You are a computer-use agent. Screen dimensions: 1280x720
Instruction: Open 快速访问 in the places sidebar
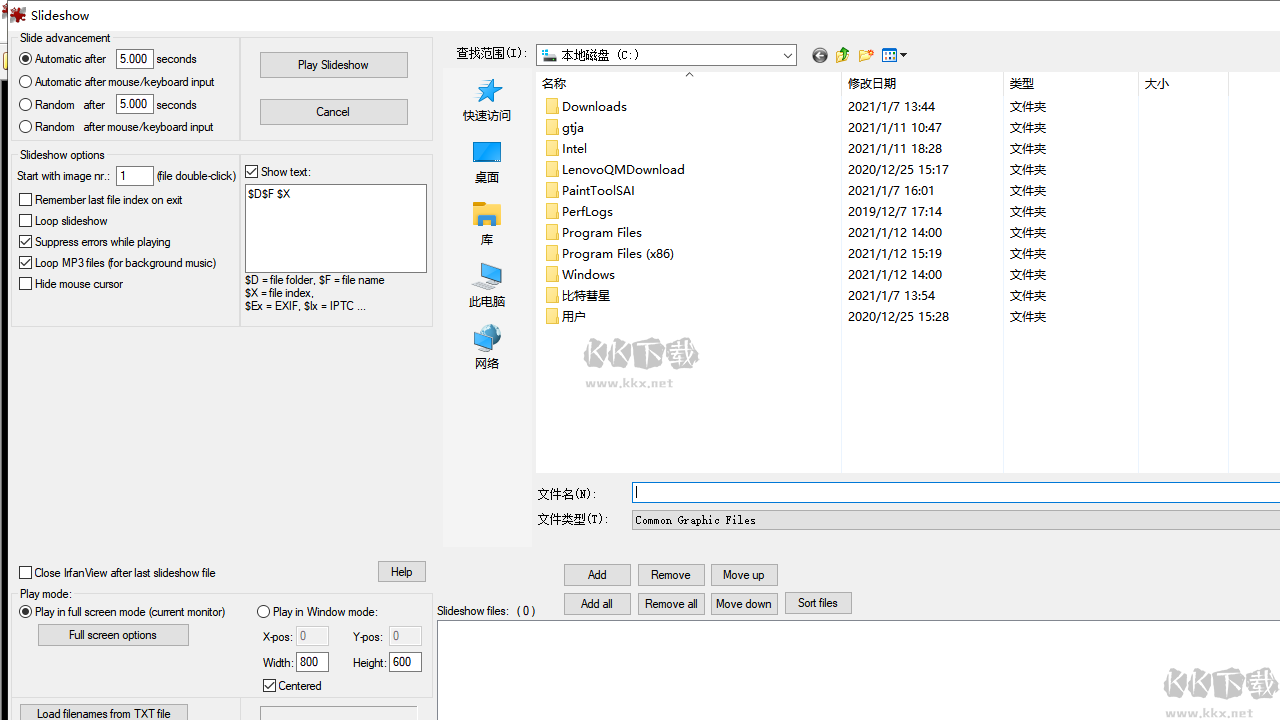pos(487,100)
